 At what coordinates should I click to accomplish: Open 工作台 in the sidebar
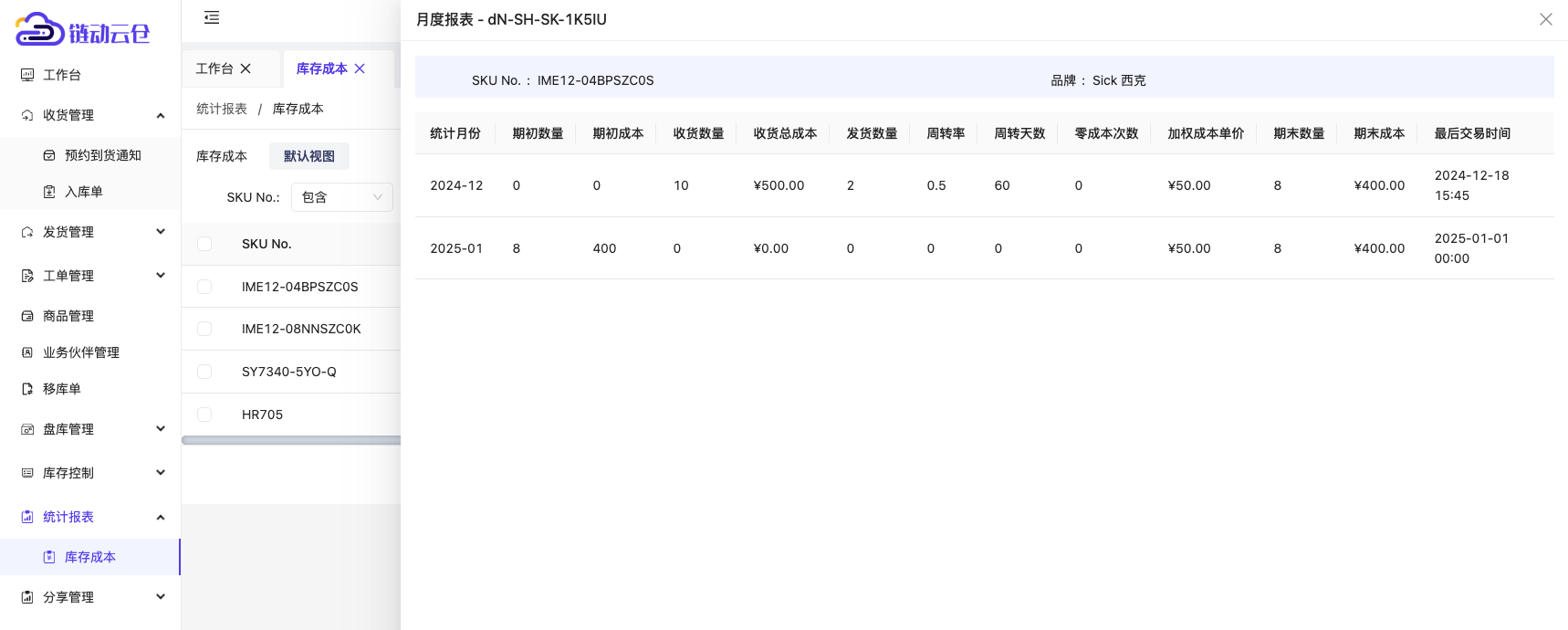(x=90, y=75)
